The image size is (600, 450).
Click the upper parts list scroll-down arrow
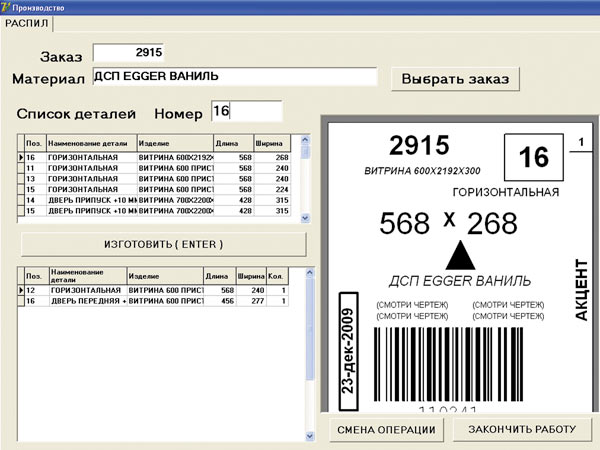(305, 218)
